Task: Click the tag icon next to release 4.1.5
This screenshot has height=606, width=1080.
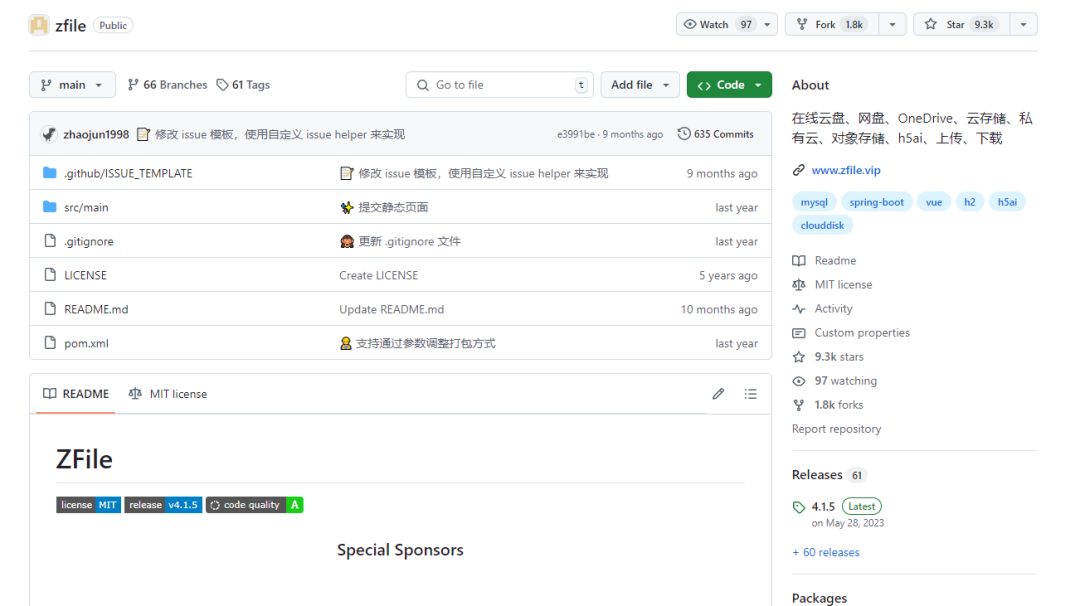Action: (799, 507)
